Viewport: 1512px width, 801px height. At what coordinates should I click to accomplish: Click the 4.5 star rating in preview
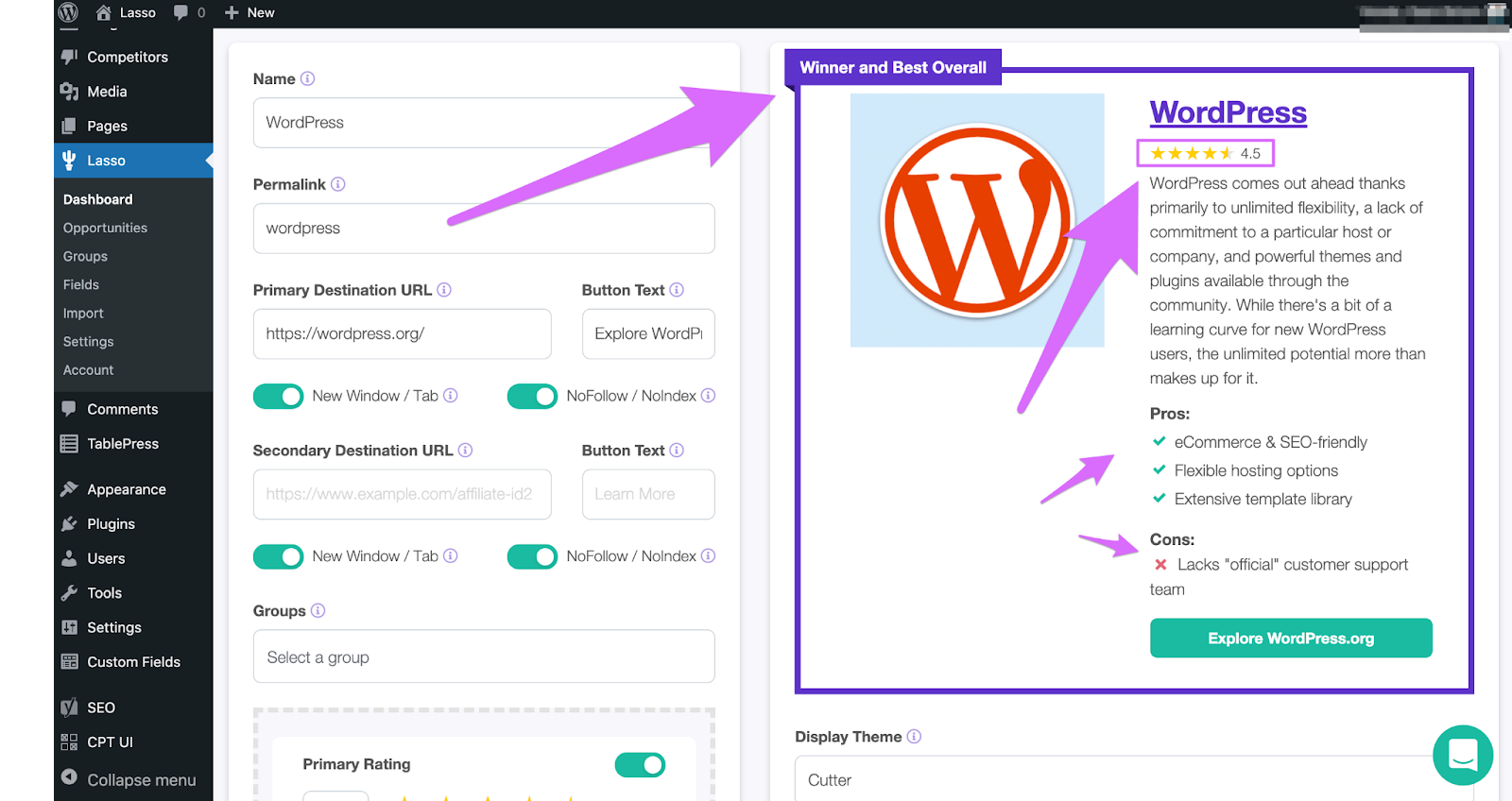1205,153
